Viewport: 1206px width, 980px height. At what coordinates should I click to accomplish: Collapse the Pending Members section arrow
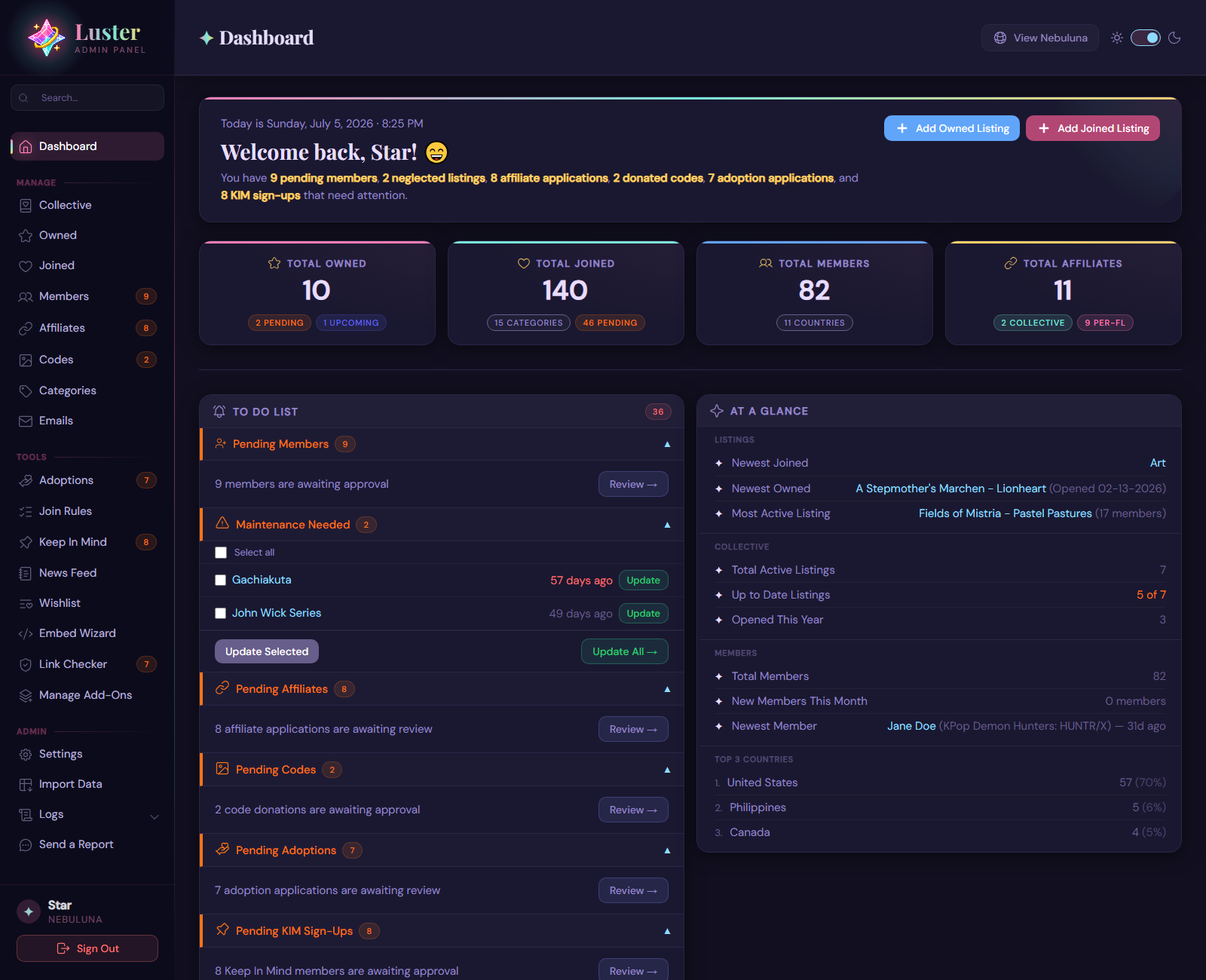[x=667, y=445]
